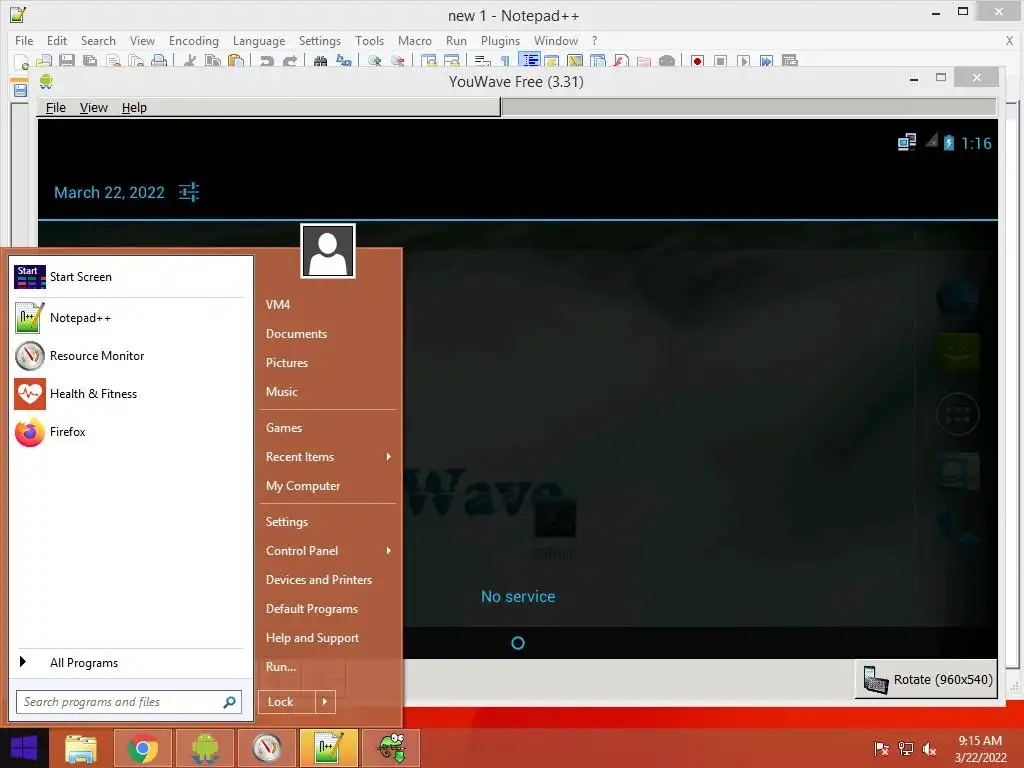Click the Paste clipboard icon in Notepad++ toolbar
The height and width of the screenshot is (768, 1024).
tap(236, 61)
